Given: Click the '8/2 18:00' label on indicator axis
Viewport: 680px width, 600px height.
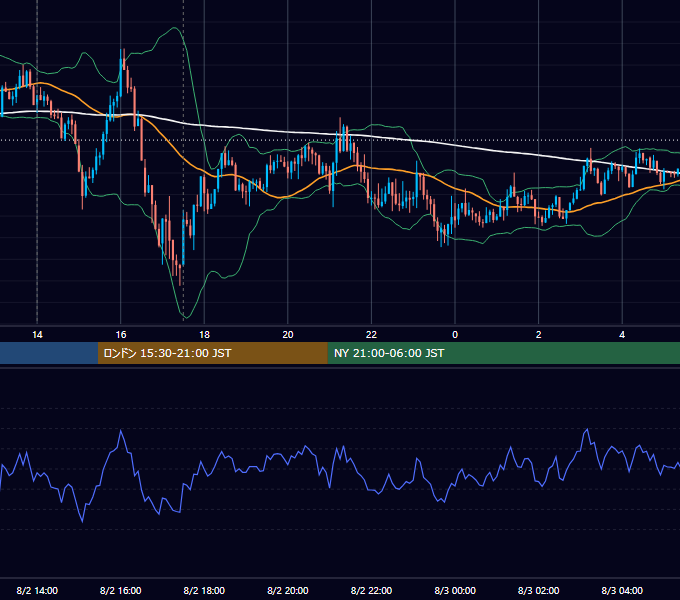Looking at the screenshot, I should click(x=204, y=590).
